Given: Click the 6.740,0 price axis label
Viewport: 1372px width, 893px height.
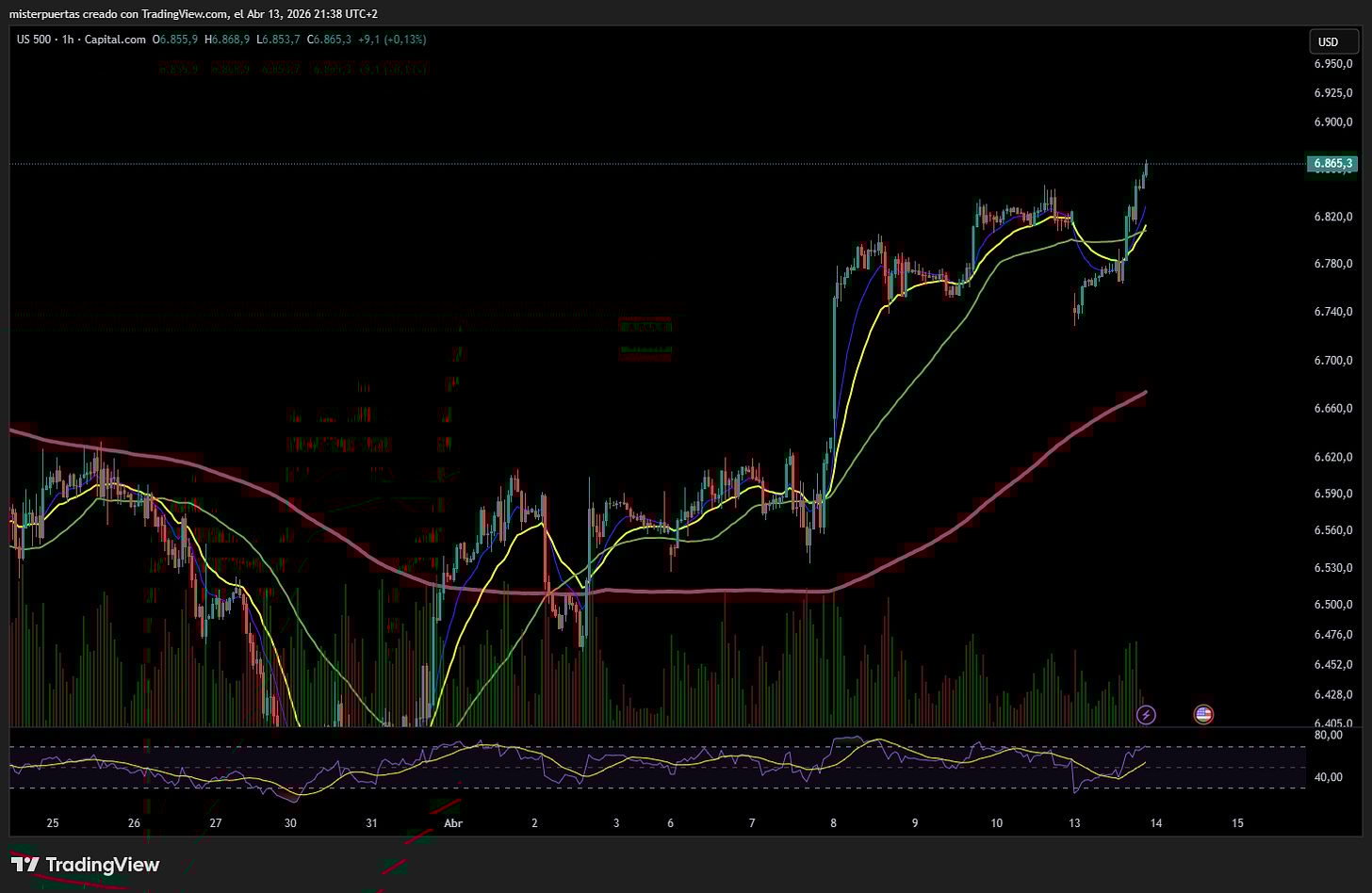Looking at the screenshot, I should 1333,312.
